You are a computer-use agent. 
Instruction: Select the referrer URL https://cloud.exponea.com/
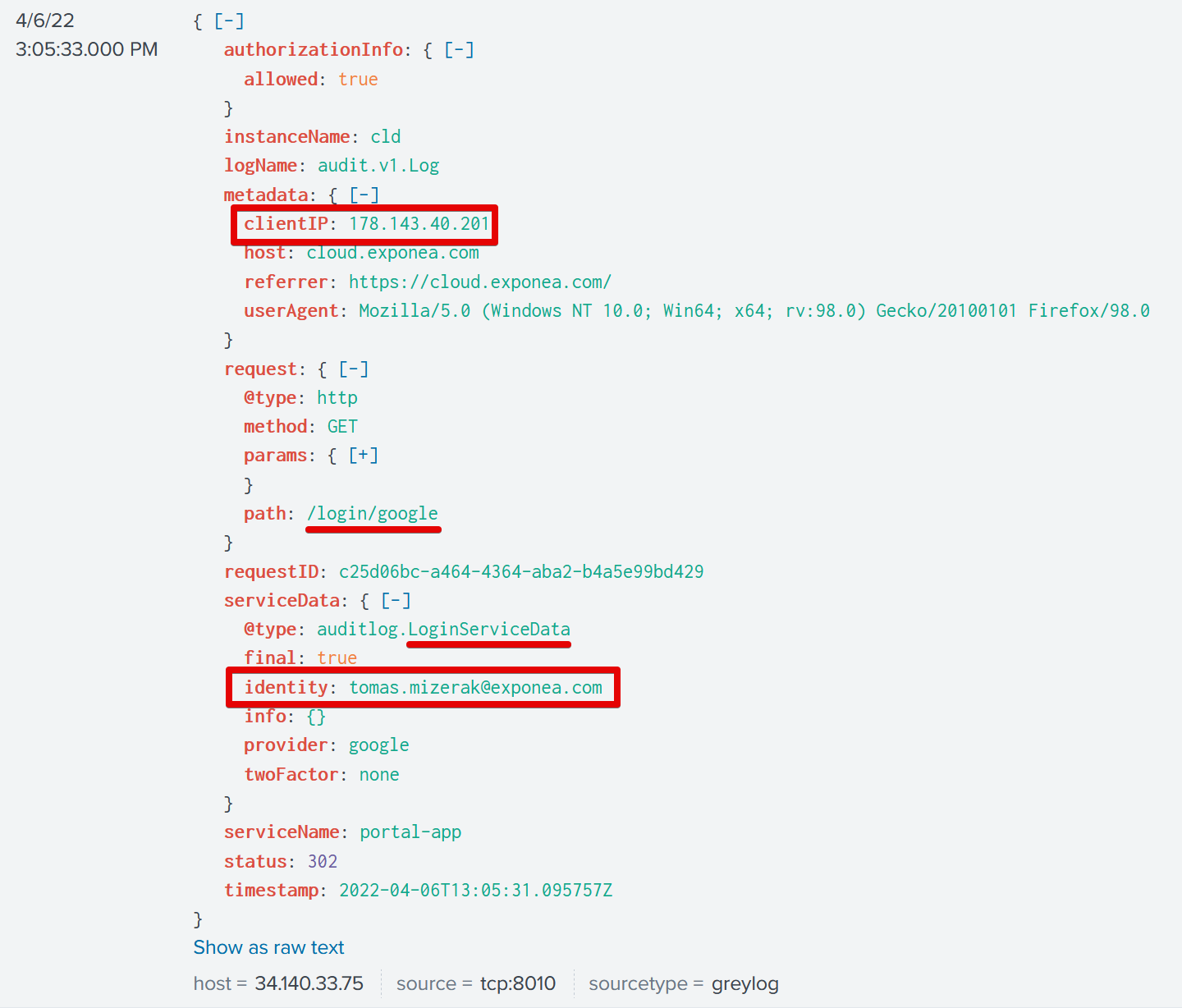tap(480, 282)
